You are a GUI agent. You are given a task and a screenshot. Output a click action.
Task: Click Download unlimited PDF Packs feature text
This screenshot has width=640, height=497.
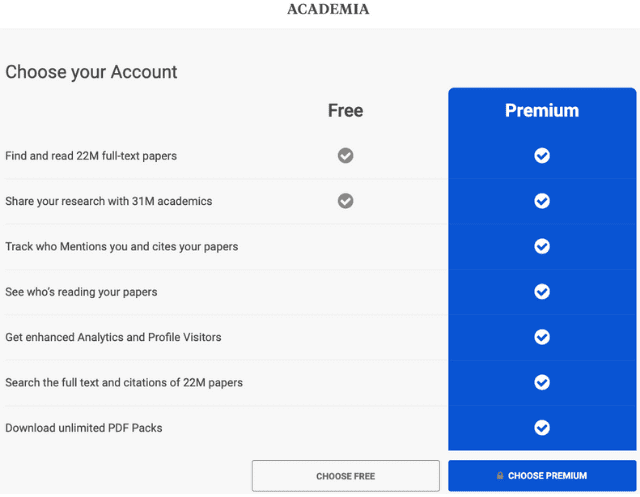click(84, 428)
